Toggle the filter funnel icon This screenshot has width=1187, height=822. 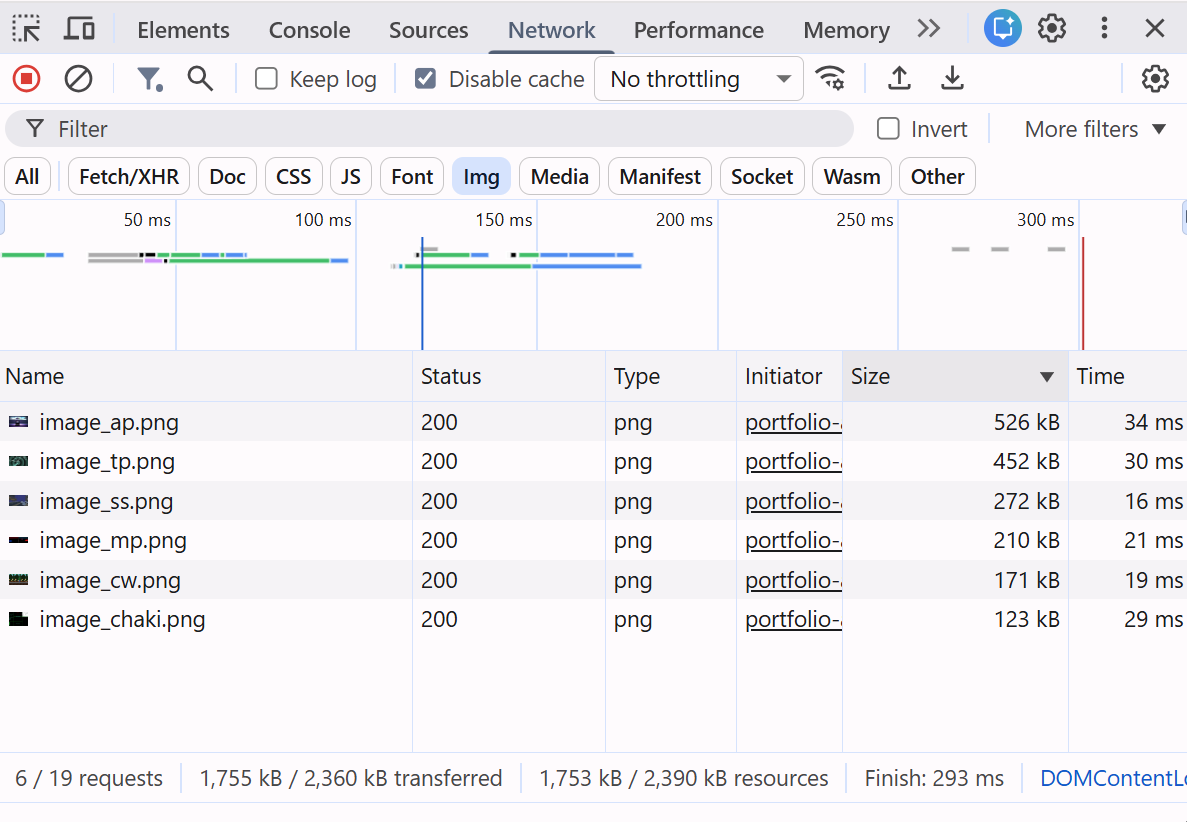(x=149, y=79)
